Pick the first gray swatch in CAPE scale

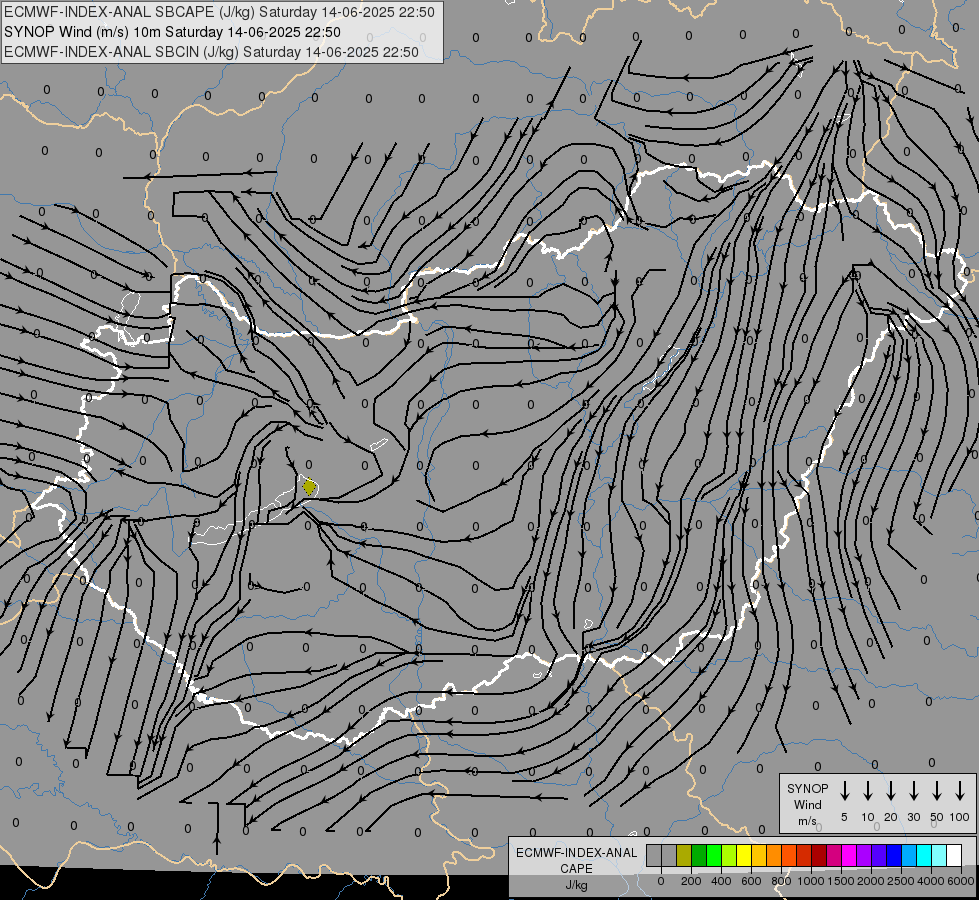[x=654, y=855]
